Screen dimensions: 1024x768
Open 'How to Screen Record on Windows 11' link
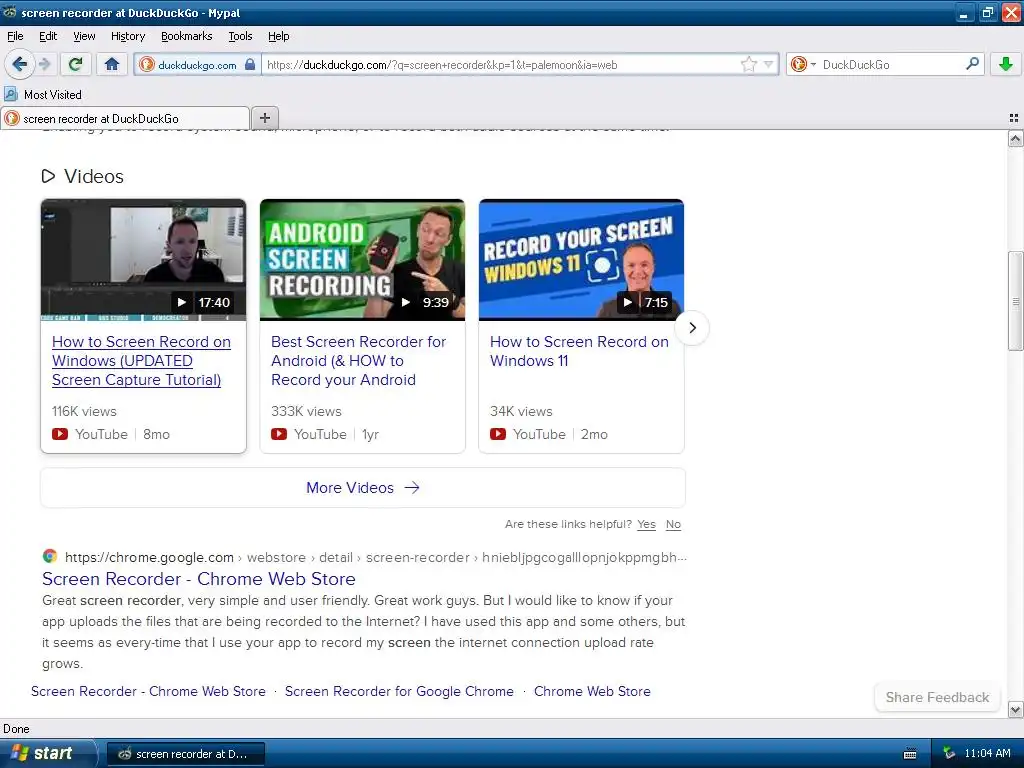(579, 351)
